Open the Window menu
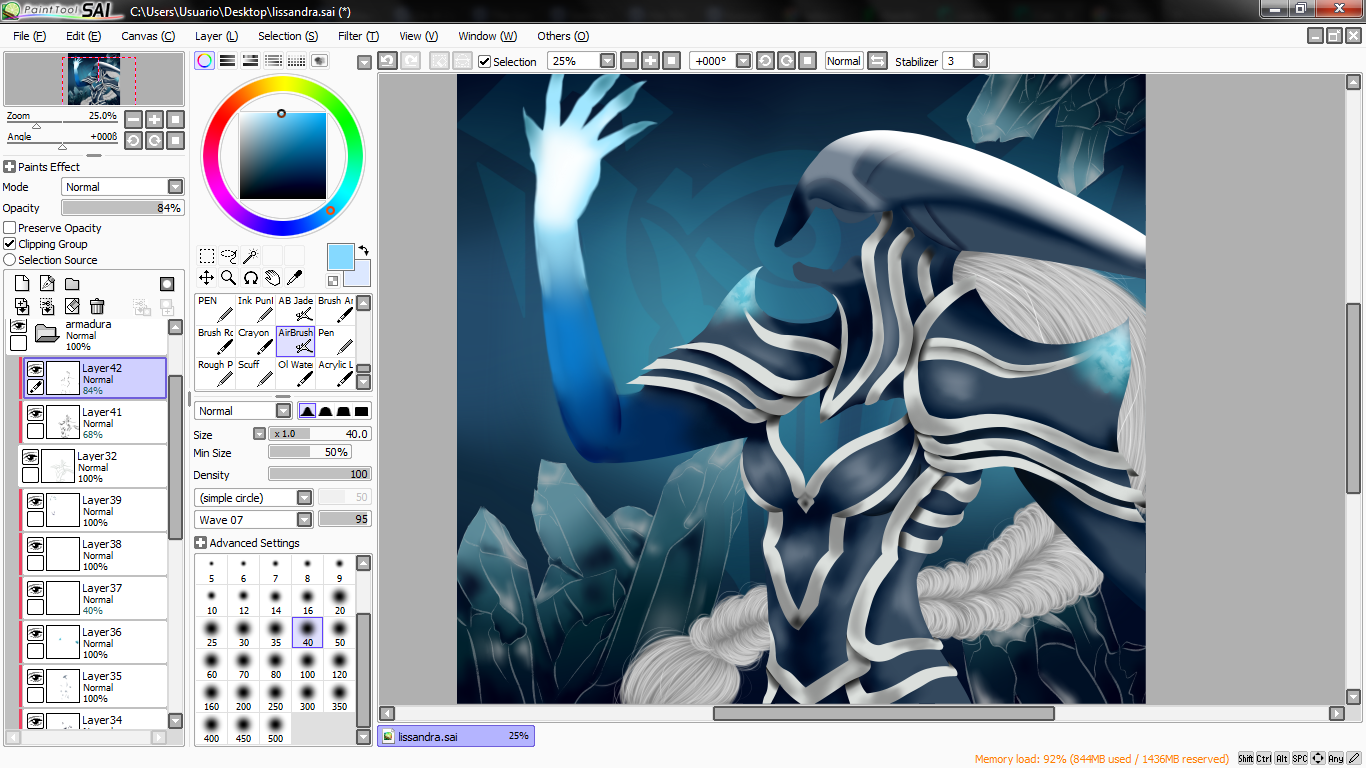Screen dimensions: 1366x768 [487, 36]
